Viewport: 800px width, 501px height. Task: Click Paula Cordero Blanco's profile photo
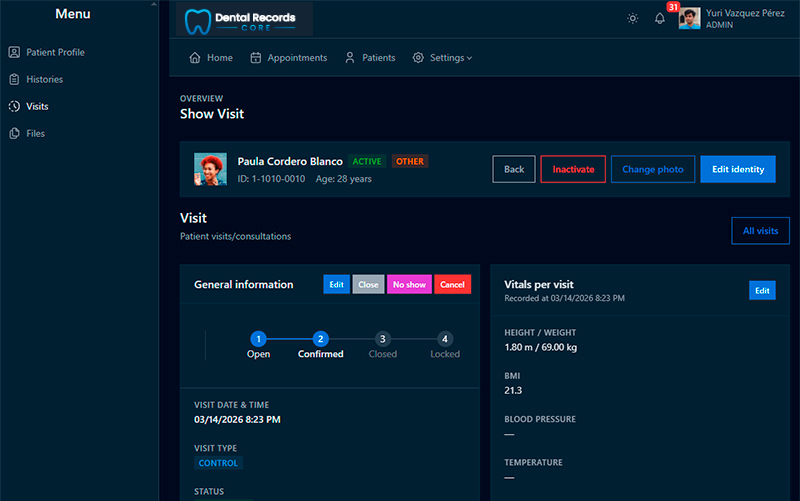click(x=210, y=169)
